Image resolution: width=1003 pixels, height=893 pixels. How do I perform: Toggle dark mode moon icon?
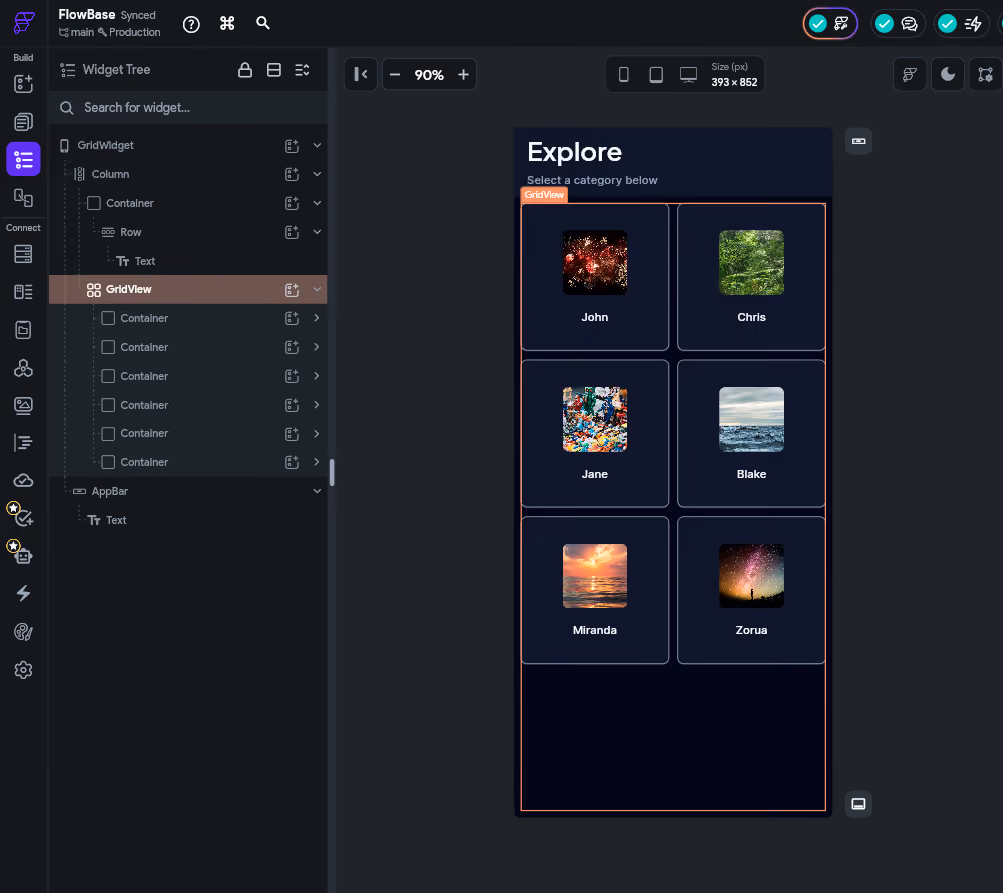tap(947, 75)
